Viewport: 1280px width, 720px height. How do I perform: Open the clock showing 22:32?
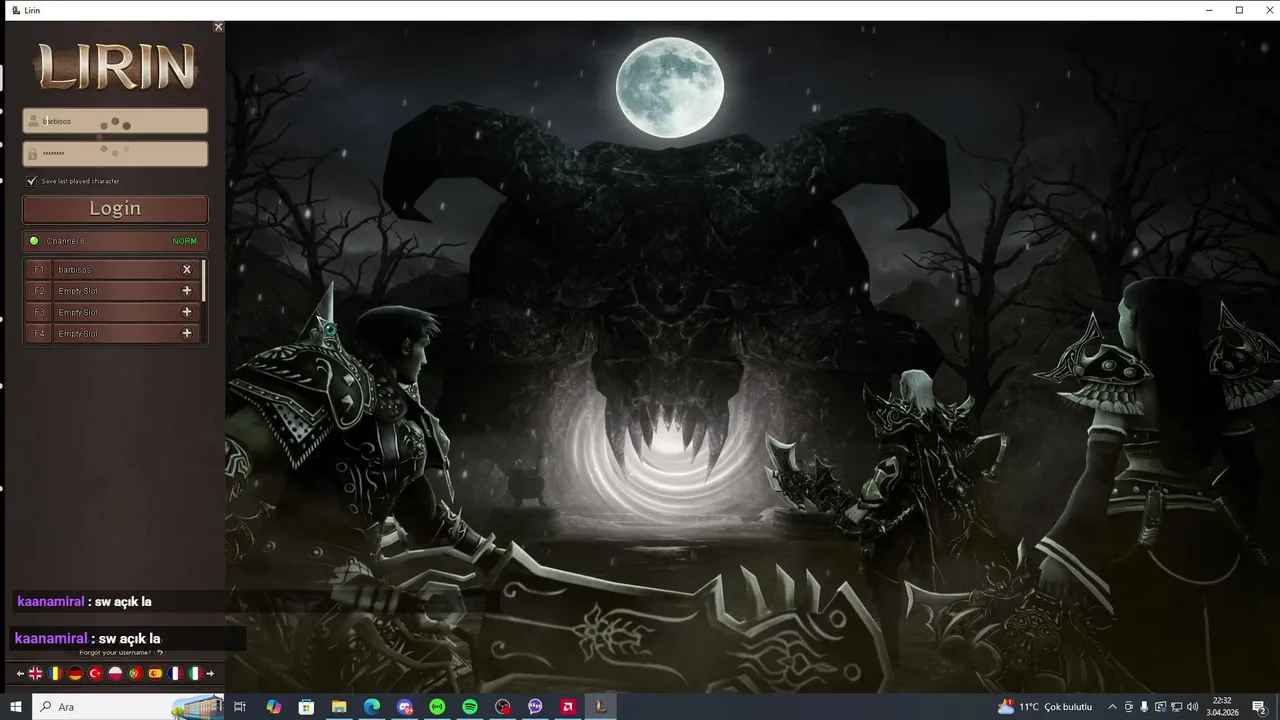tap(1221, 707)
